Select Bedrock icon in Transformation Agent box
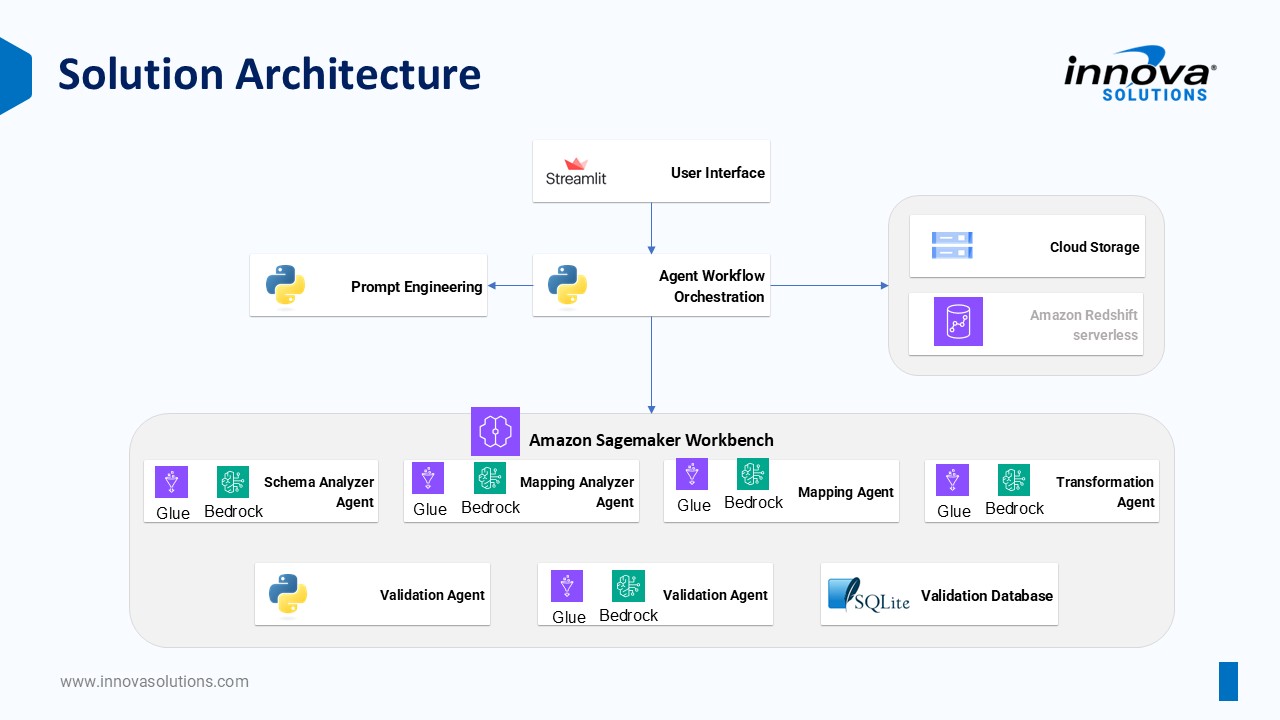The width and height of the screenshot is (1280, 720). pyautogui.click(x=1014, y=480)
